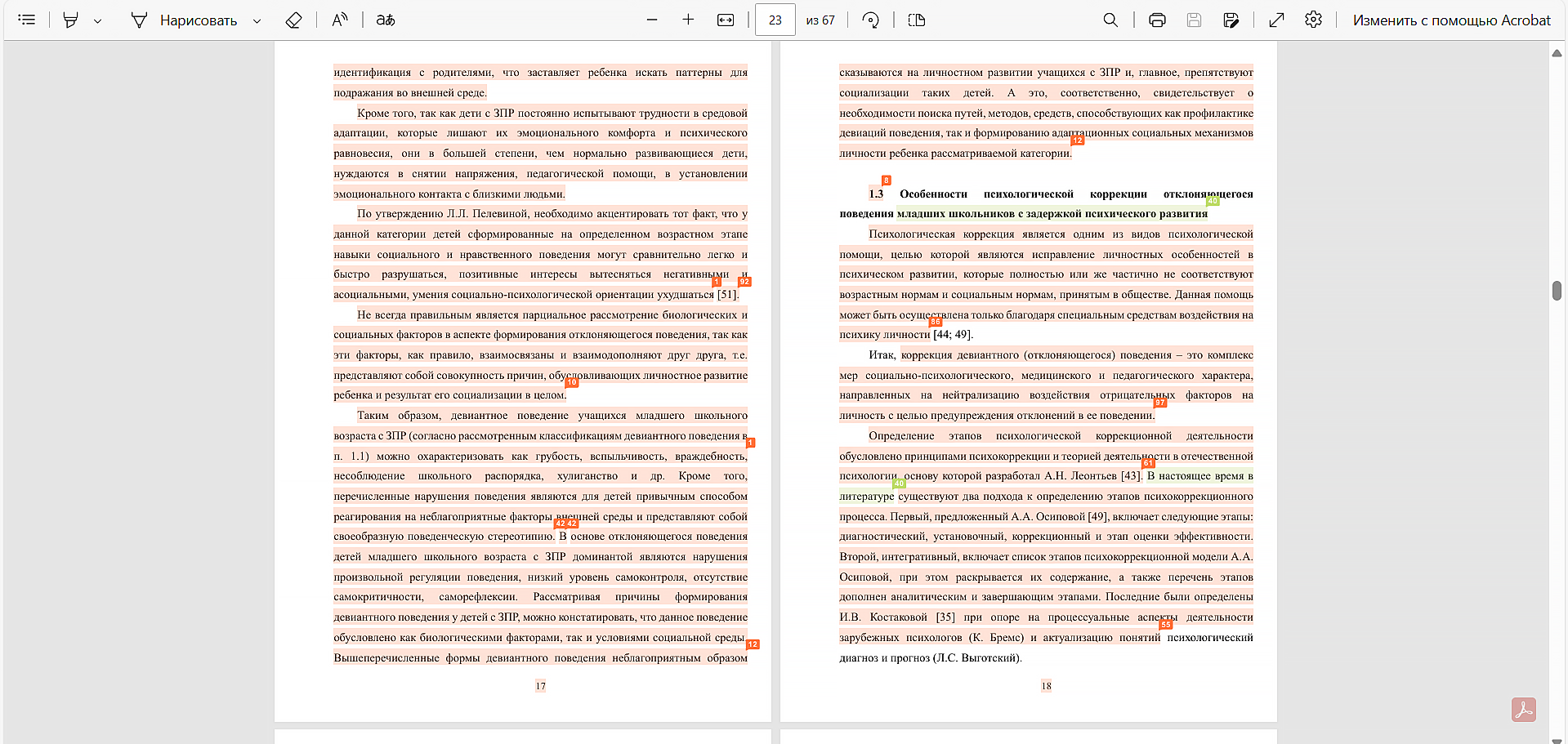This screenshot has width=1568, height=744.
Task: Open the translate tool
Action: click(386, 20)
